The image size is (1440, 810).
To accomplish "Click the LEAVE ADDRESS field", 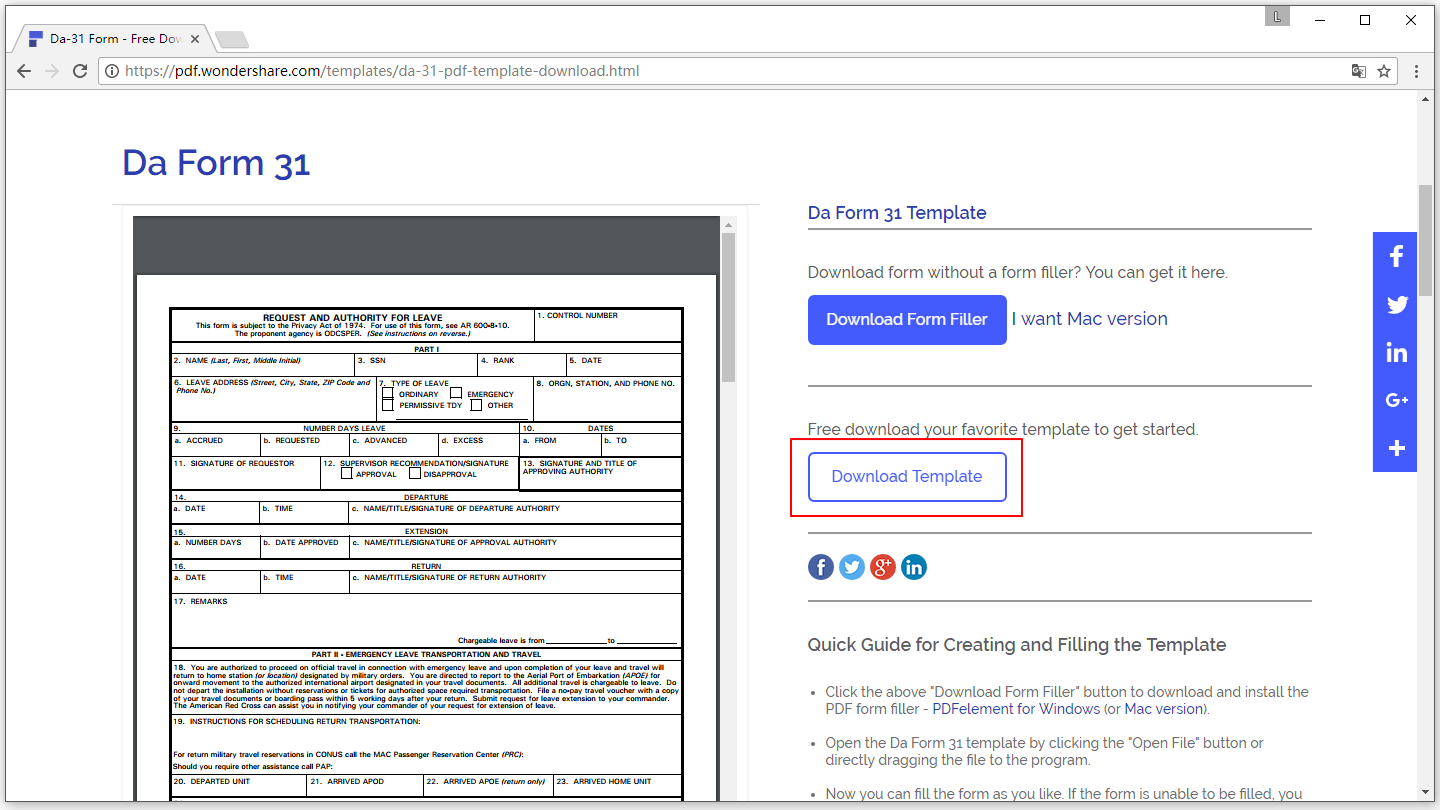I will click(273, 399).
